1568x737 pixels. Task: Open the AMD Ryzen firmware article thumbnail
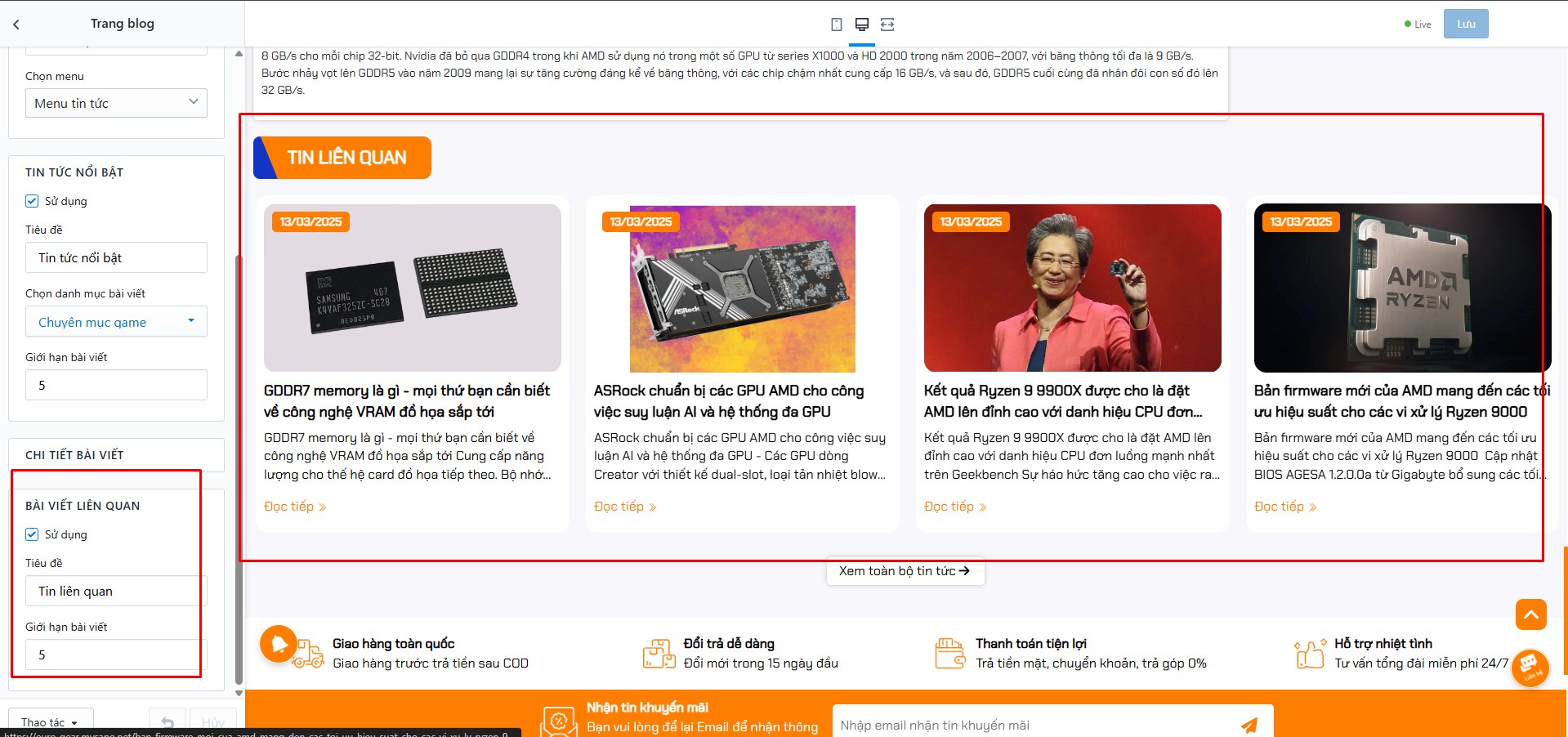(x=1403, y=288)
